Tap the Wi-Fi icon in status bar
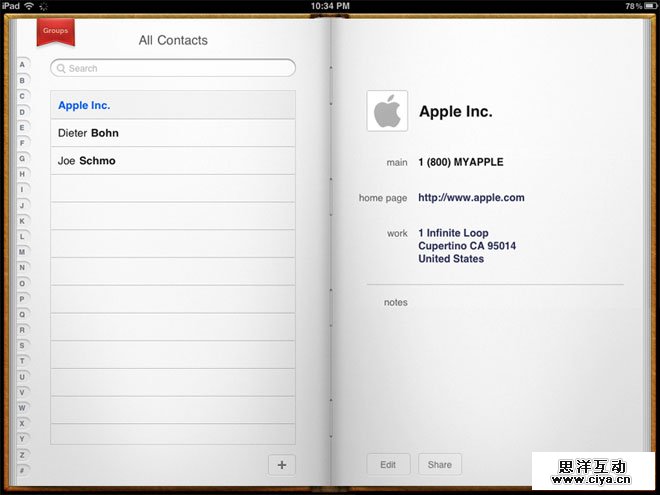This screenshot has height=495, width=660. [x=29, y=6]
